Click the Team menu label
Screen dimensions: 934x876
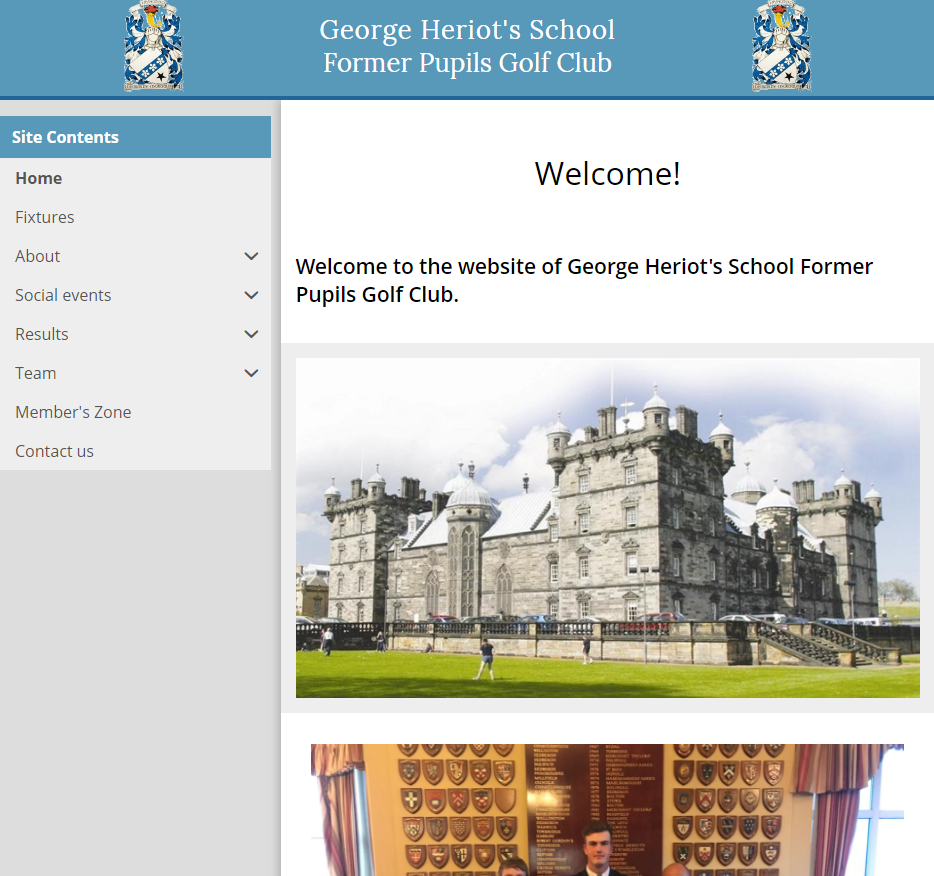tap(36, 373)
